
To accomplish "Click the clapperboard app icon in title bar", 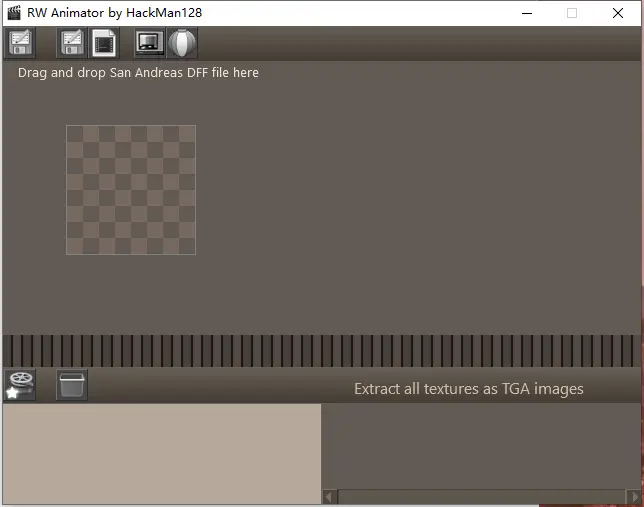I will point(14,13).
